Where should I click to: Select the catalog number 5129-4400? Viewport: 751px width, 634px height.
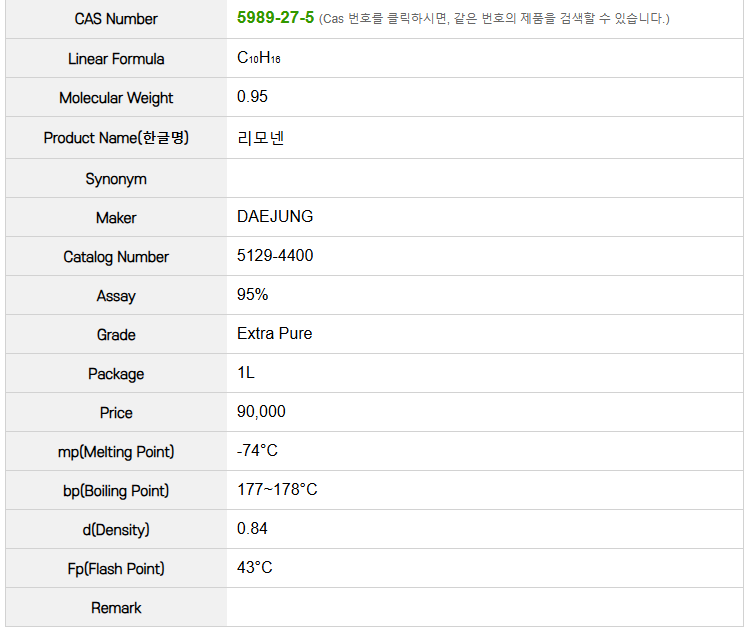tap(275, 256)
